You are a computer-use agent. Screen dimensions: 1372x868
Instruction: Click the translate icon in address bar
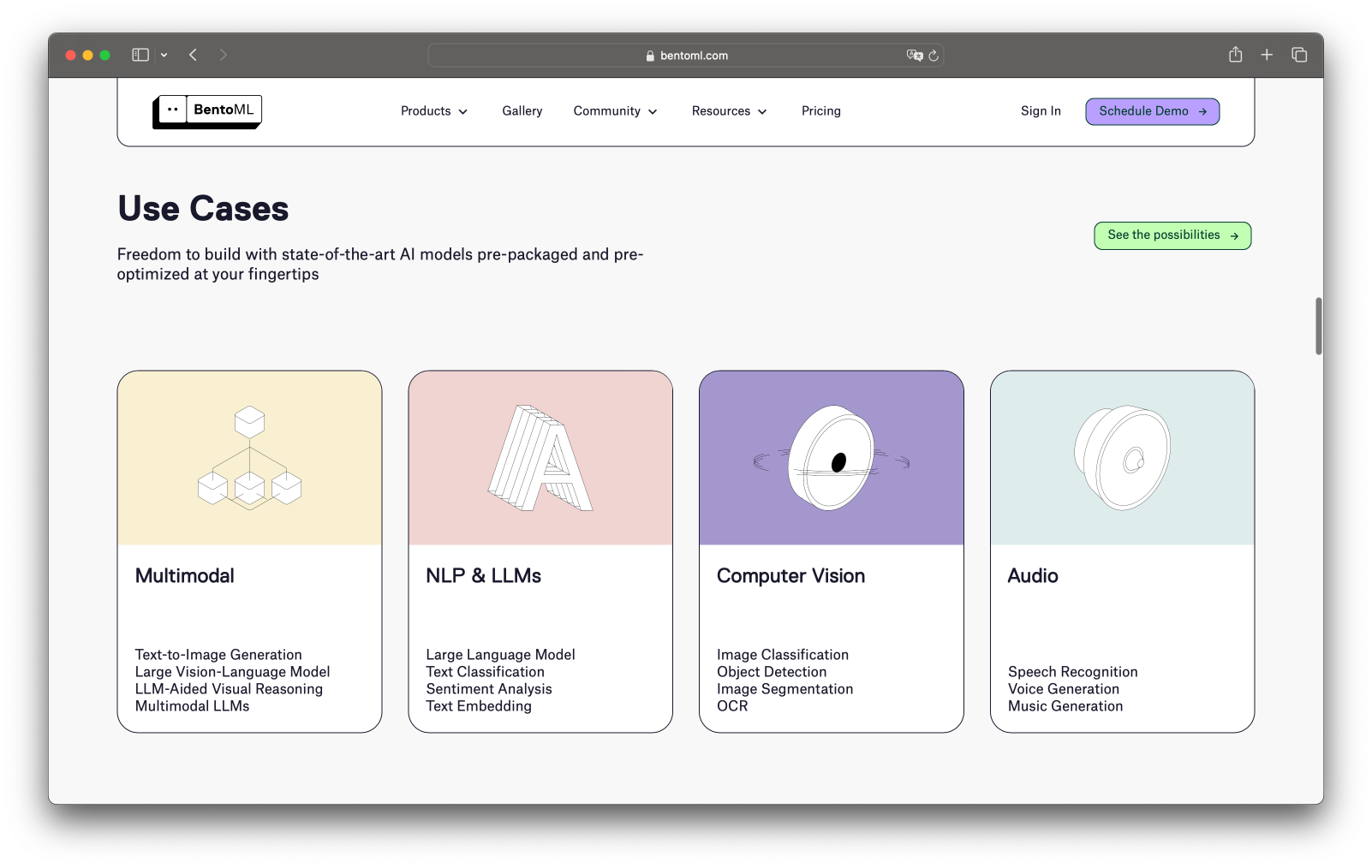[914, 56]
